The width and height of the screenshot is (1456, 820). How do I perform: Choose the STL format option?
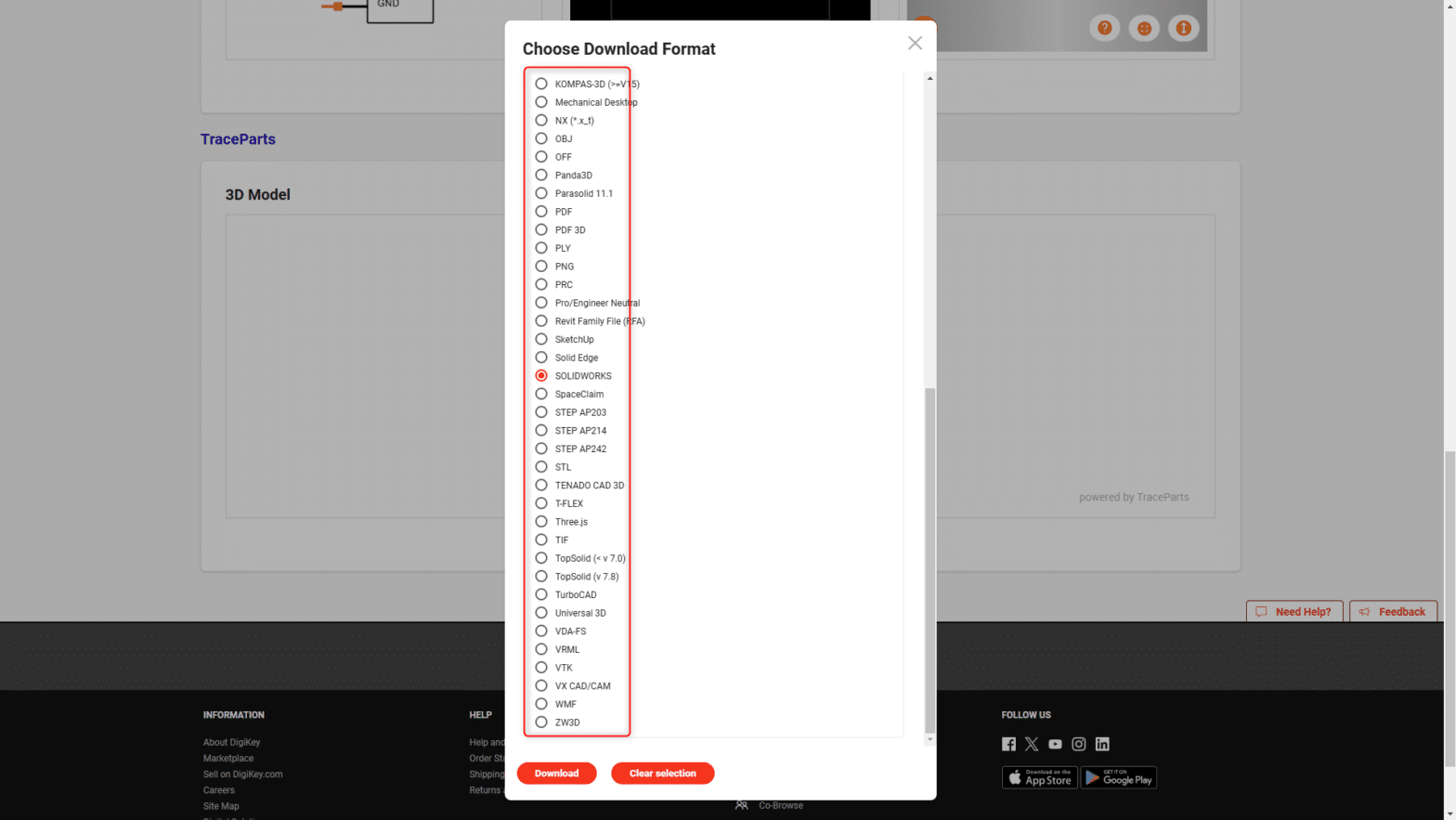coord(541,467)
